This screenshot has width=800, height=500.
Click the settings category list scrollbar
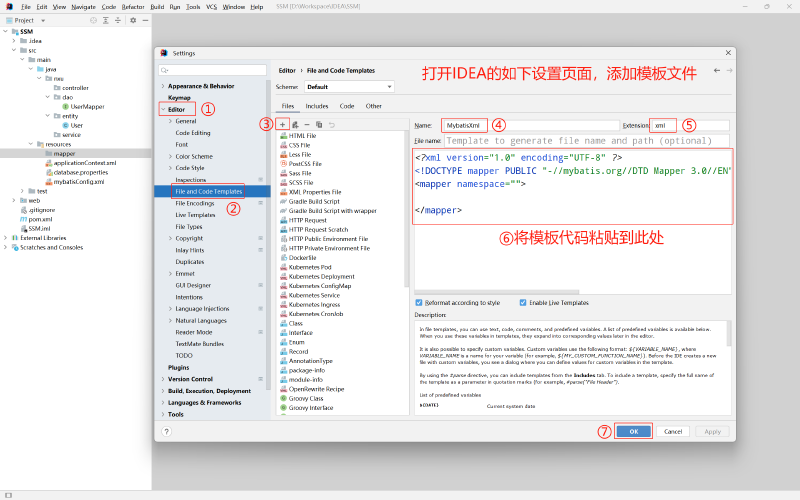(268, 235)
